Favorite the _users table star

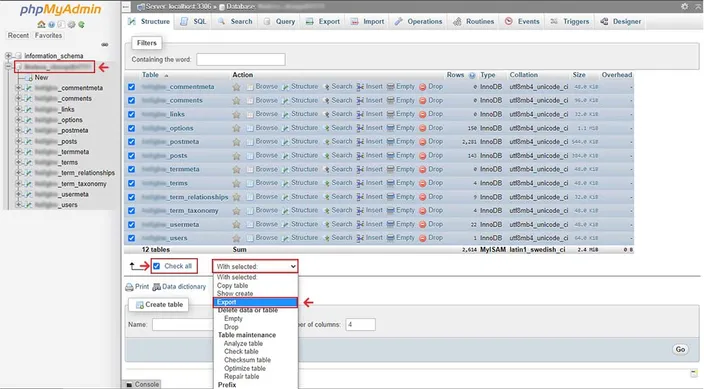[x=236, y=238]
